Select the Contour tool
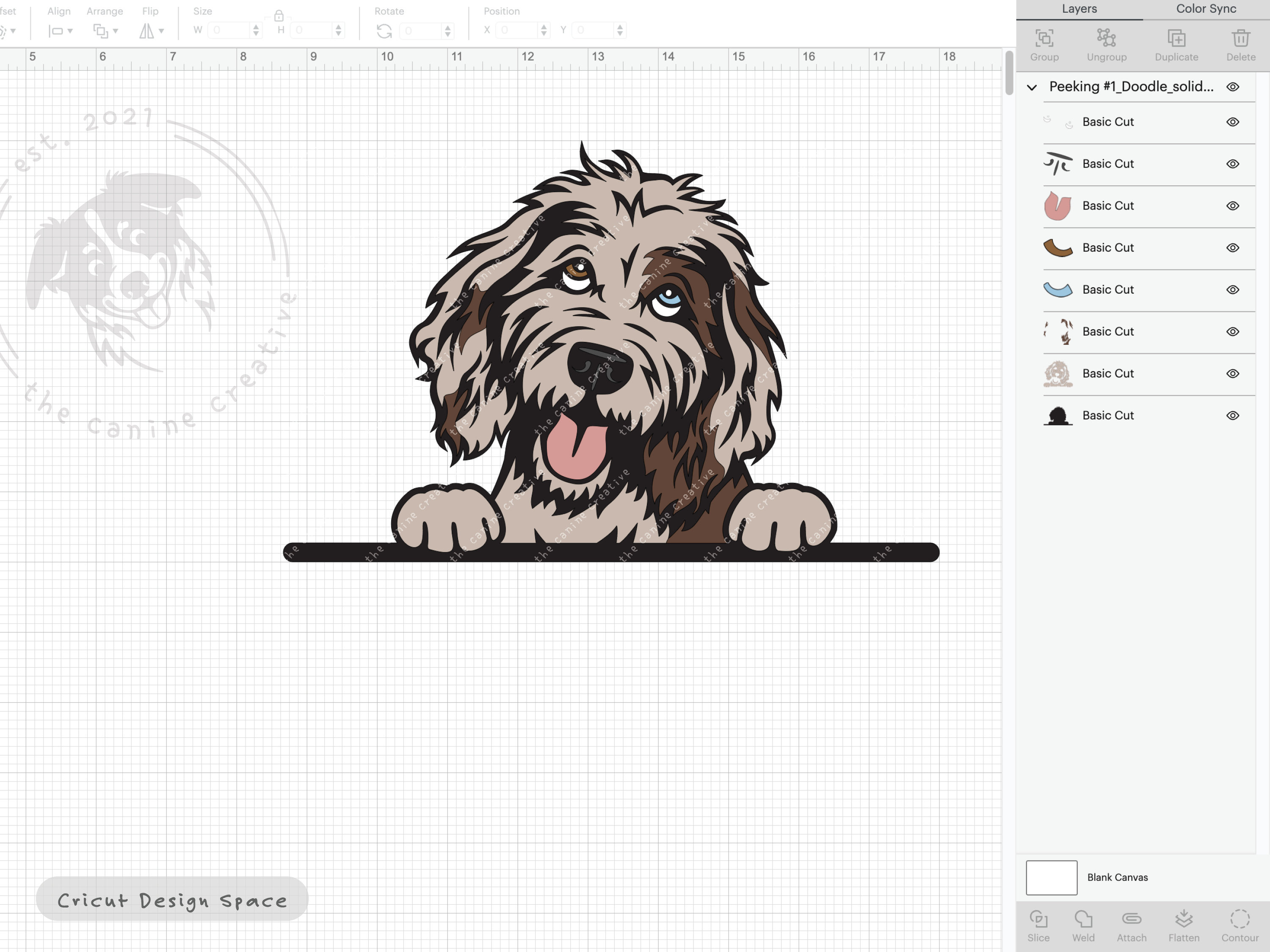This screenshot has height=952, width=1270. click(x=1240, y=924)
